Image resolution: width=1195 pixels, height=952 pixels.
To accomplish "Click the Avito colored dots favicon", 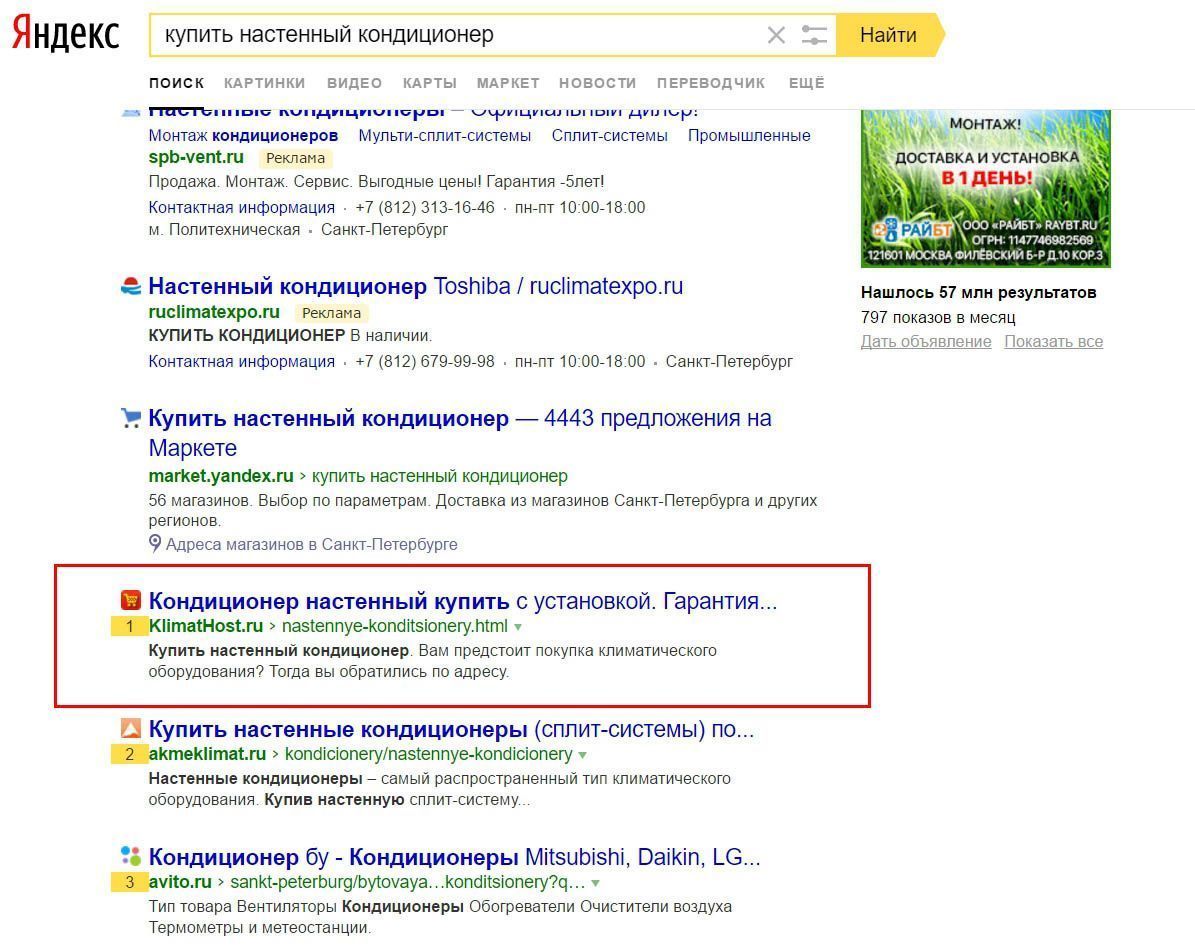I will click(131, 856).
